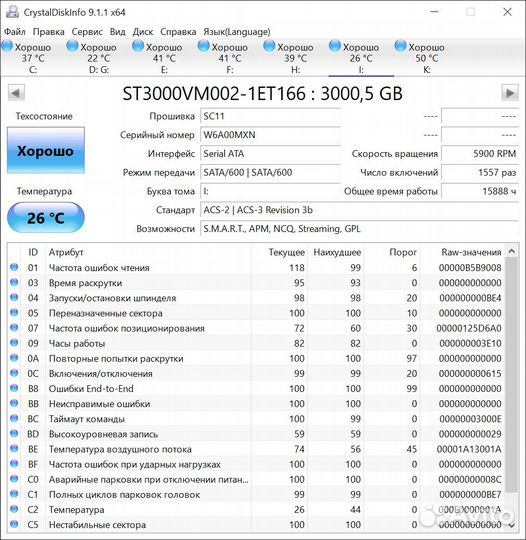The image size is (526, 540).
Task: Click the SATA/600 transfer mode field
Action: (270, 172)
